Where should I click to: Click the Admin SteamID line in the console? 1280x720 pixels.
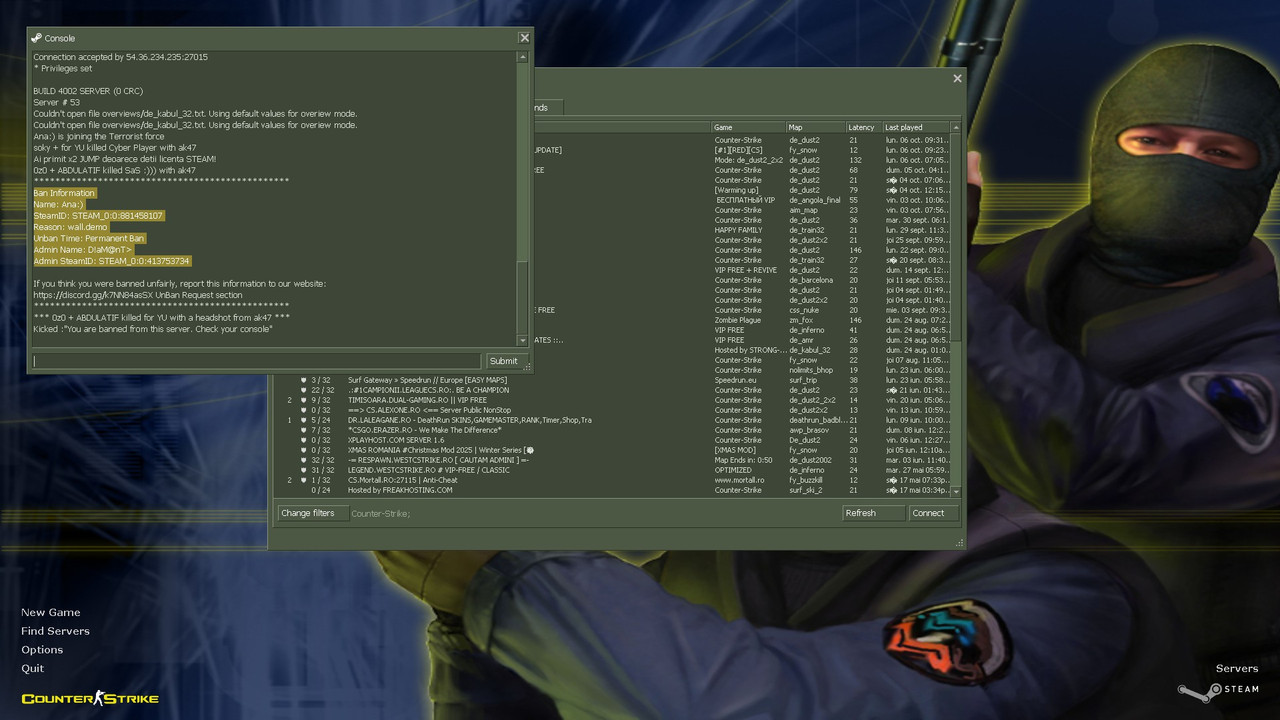tap(111, 261)
